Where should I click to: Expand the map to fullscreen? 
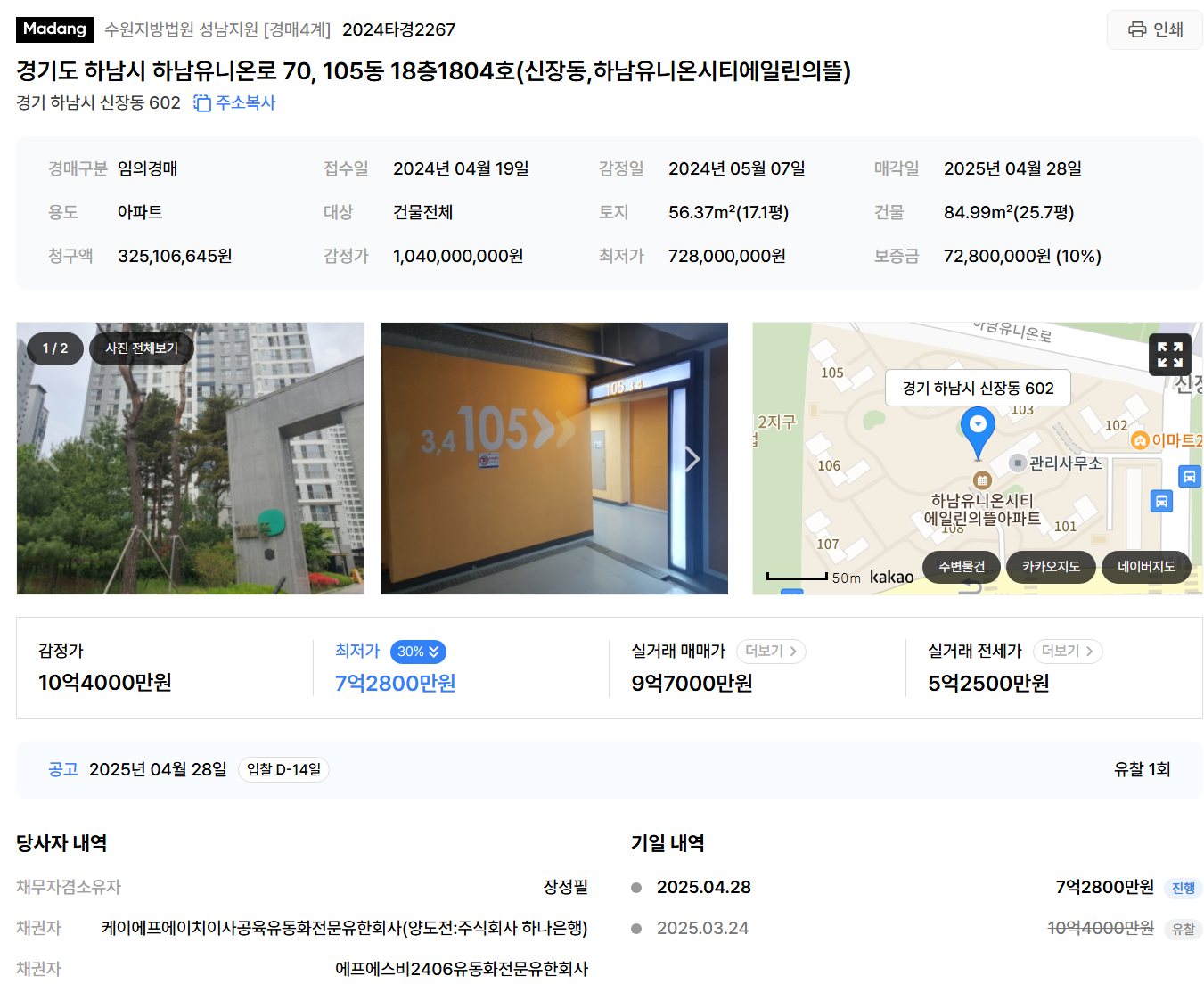tap(1170, 355)
